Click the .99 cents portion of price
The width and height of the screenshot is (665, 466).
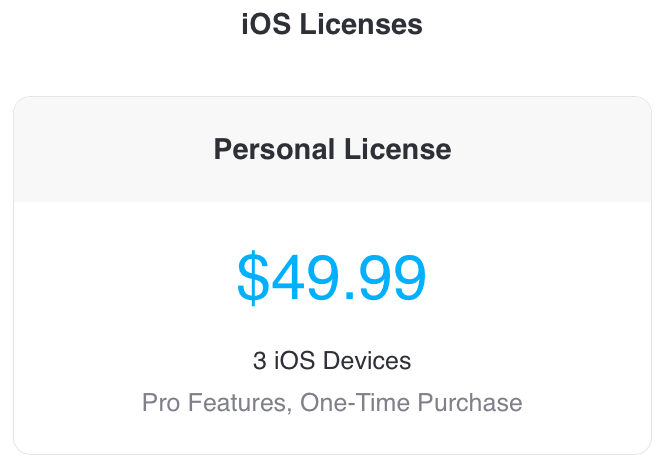pyautogui.click(x=385, y=277)
